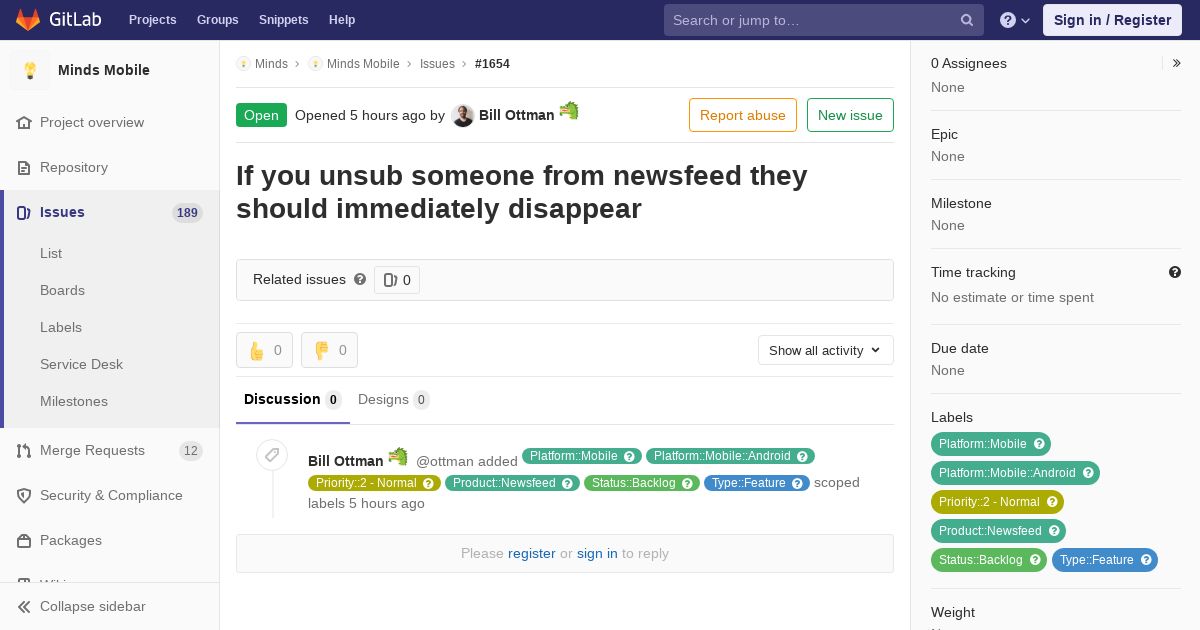Open the issues List sub-item

coord(51,253)
